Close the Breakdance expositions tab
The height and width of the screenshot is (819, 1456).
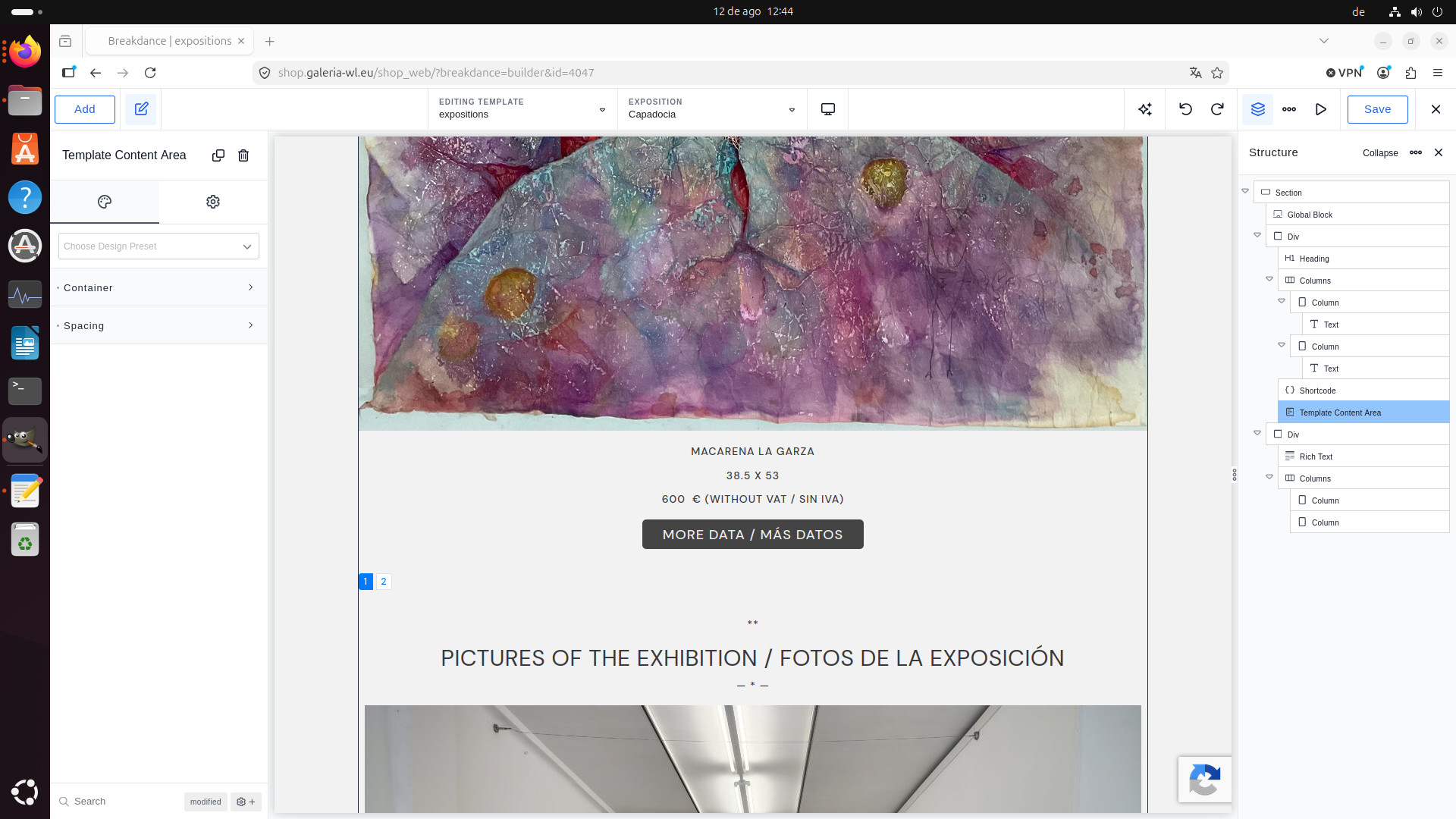pos(241,41)
